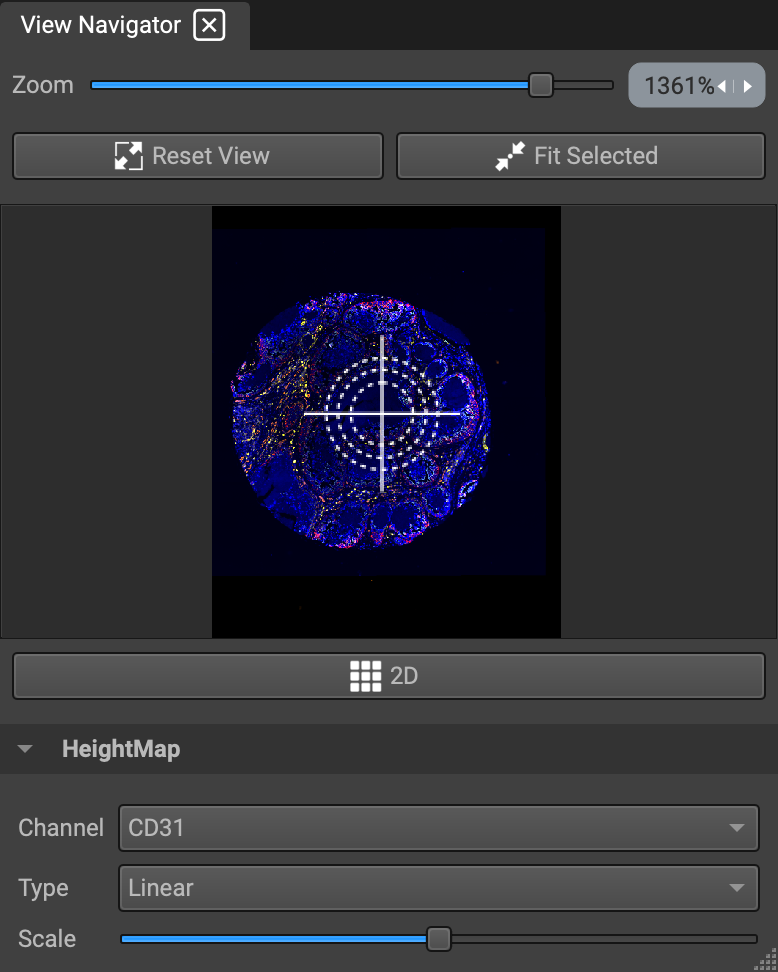Close the View Navigator tab

pos(209,26)
